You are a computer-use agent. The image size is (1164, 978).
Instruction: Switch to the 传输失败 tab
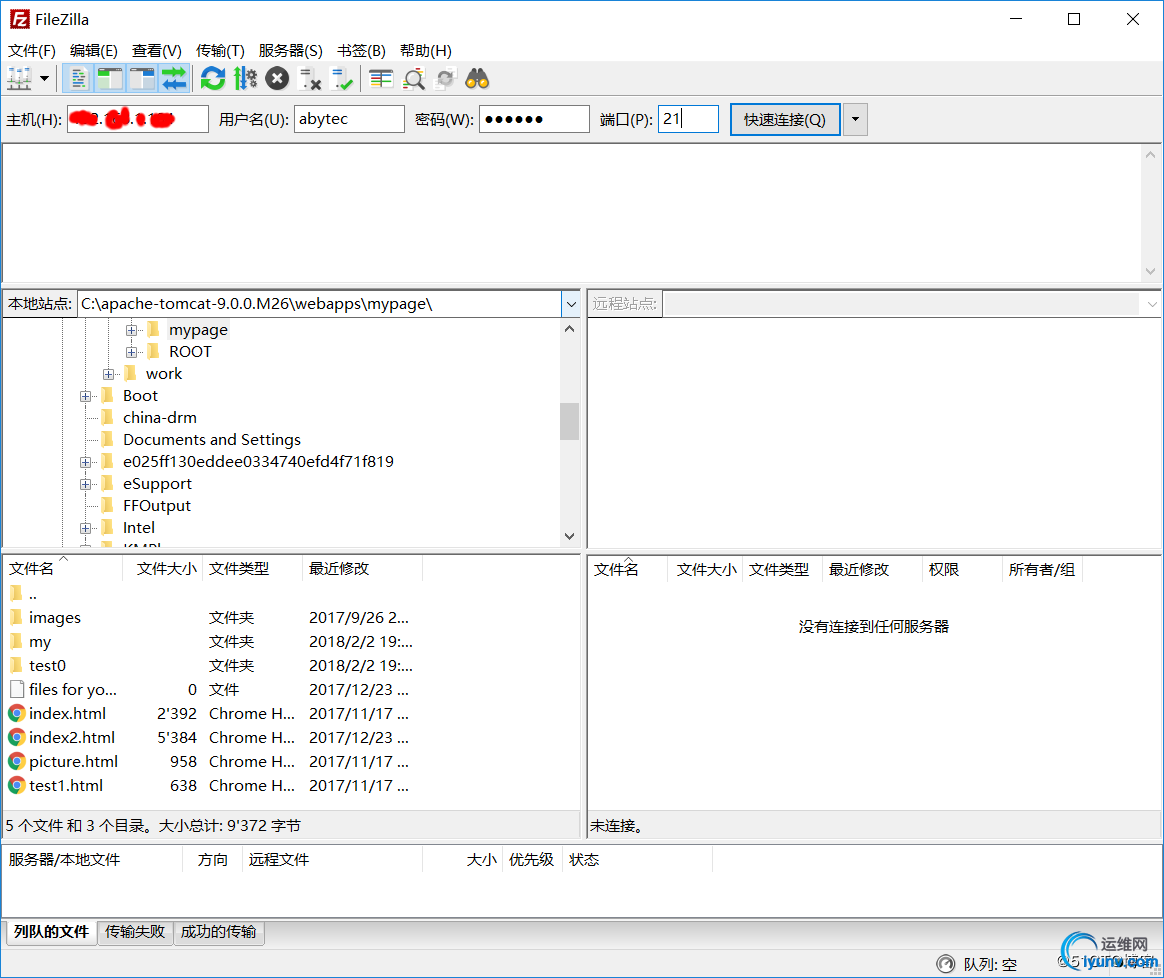(135, 932)
